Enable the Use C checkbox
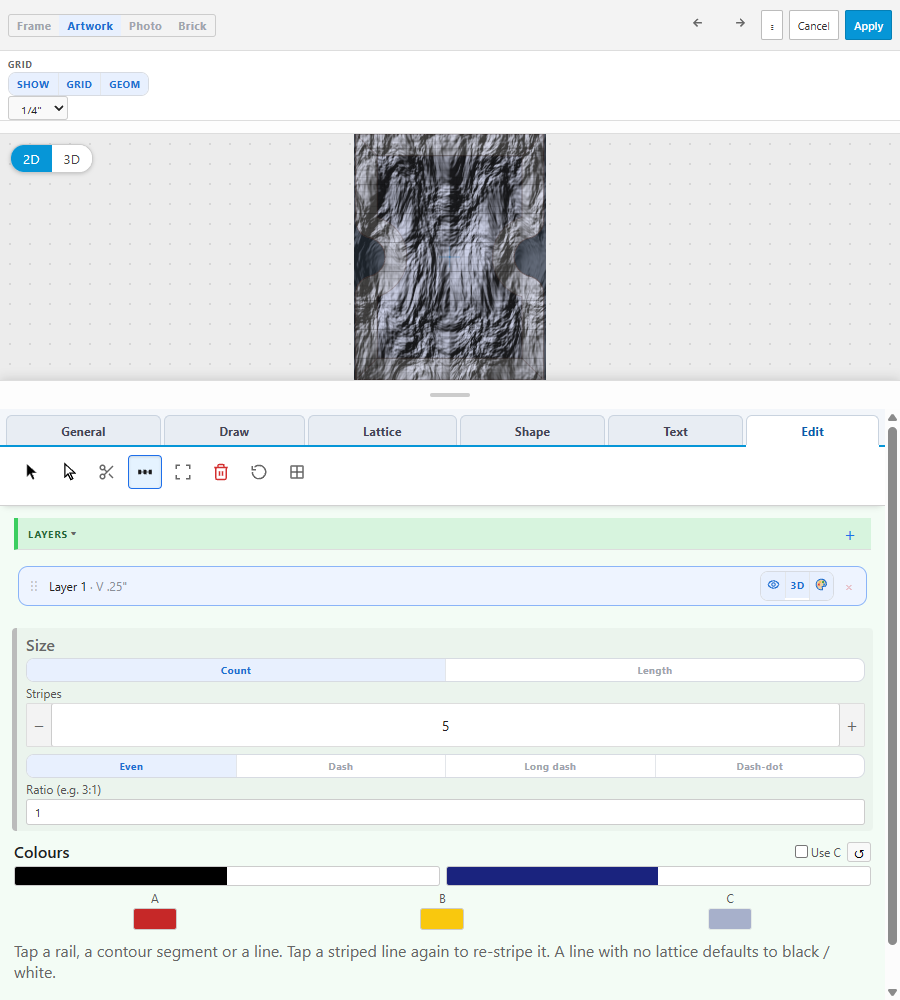The image size is (900, 1000). pyautogui.click(x=801, y=852)
